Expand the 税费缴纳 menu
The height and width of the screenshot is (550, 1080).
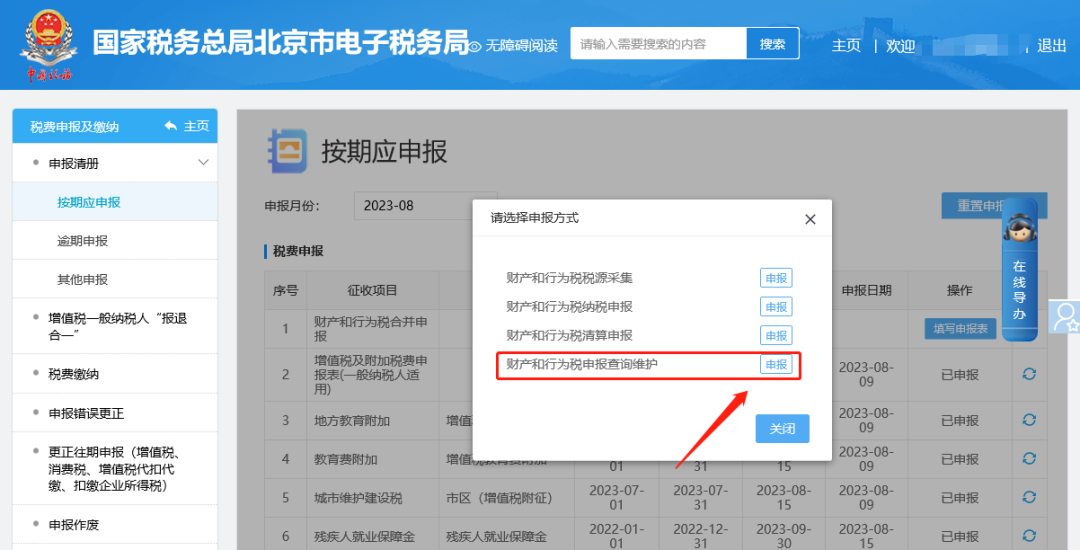point(115,374)
